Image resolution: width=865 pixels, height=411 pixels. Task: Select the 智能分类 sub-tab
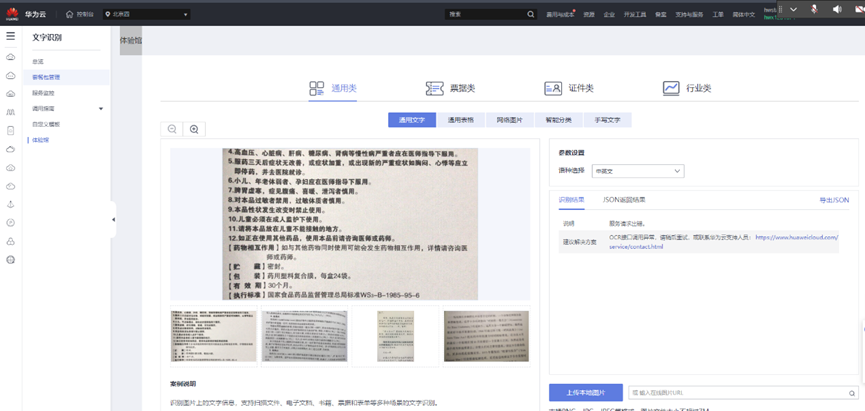pos(558,120)
